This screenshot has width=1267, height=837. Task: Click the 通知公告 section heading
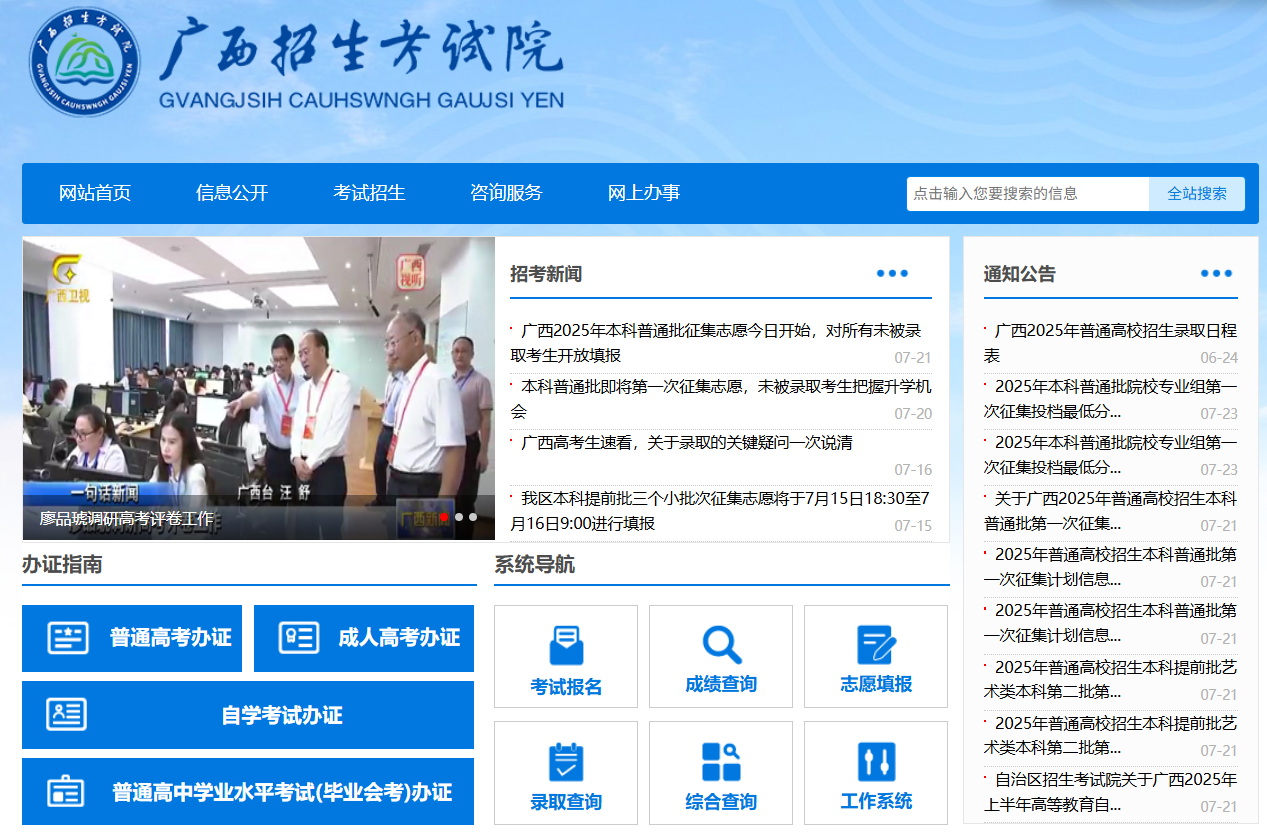point(1020,274)
